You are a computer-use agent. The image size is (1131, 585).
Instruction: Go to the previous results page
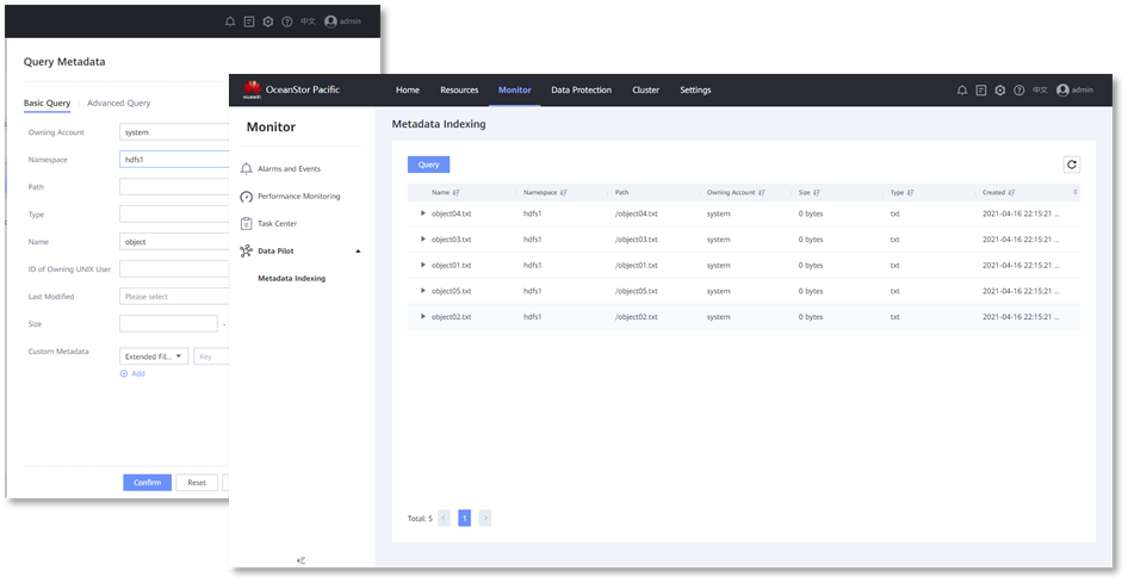(444, 518)
